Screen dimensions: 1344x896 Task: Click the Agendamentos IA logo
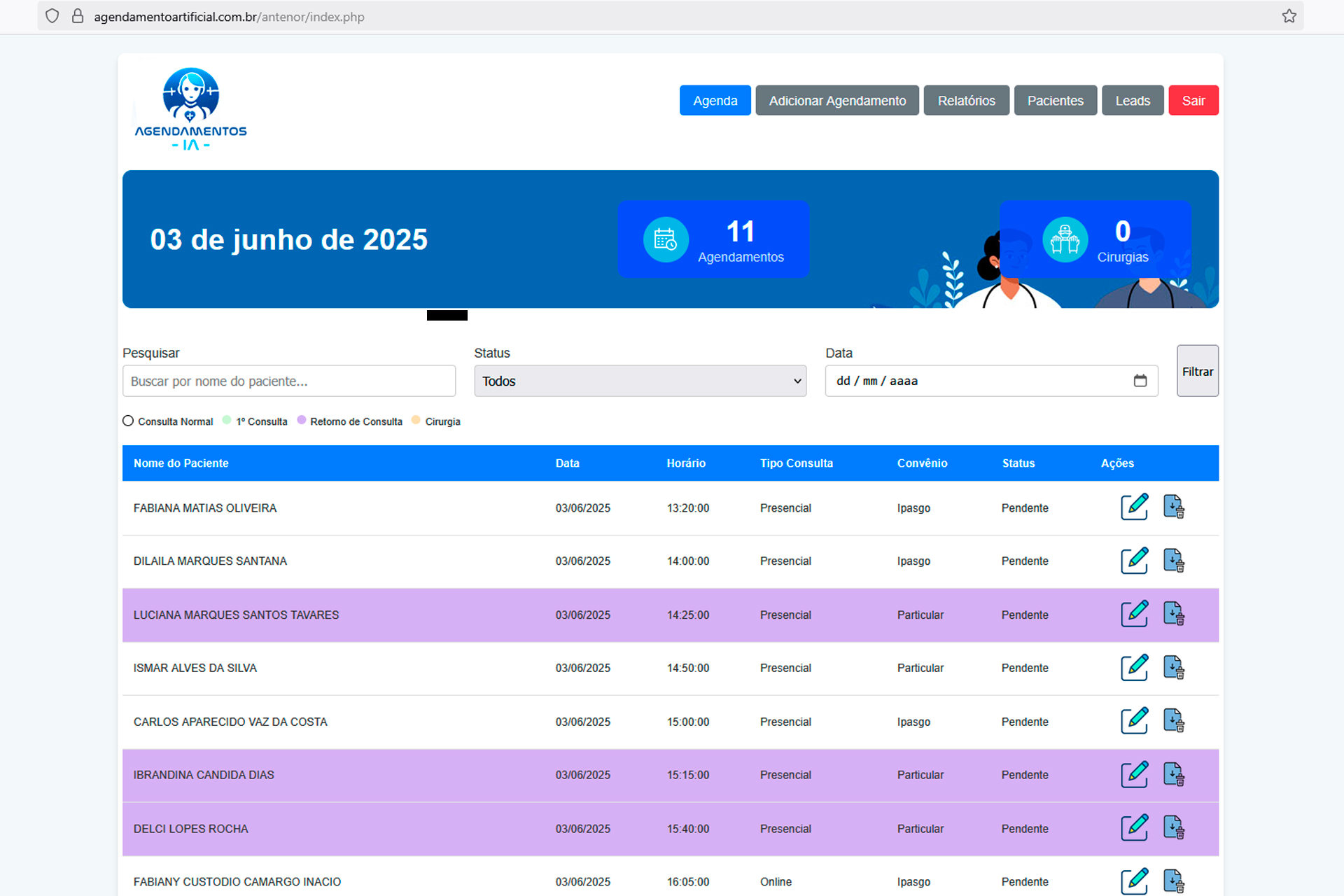point(190,109)
